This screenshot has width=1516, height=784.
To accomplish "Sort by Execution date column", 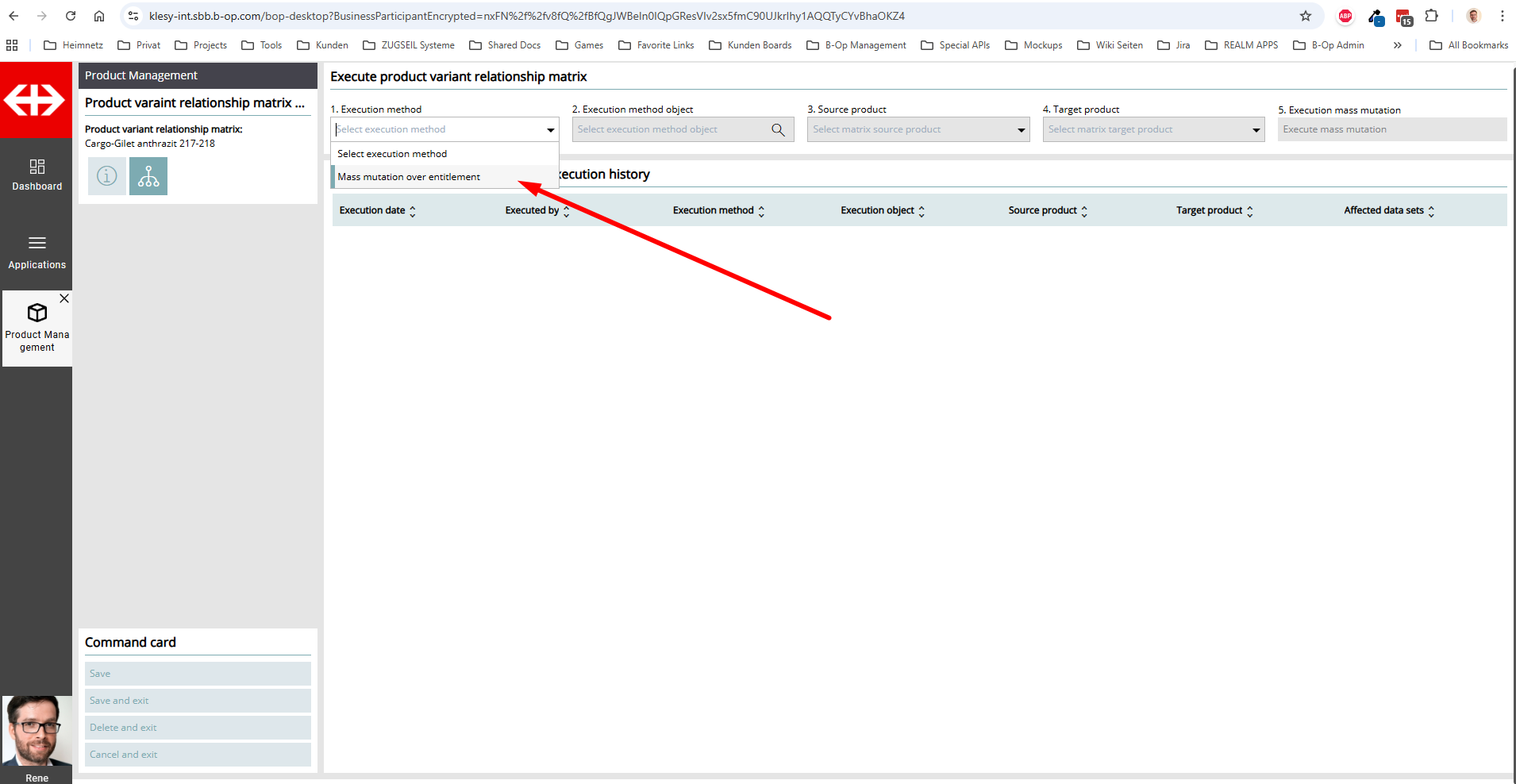I will coord(412,211).
